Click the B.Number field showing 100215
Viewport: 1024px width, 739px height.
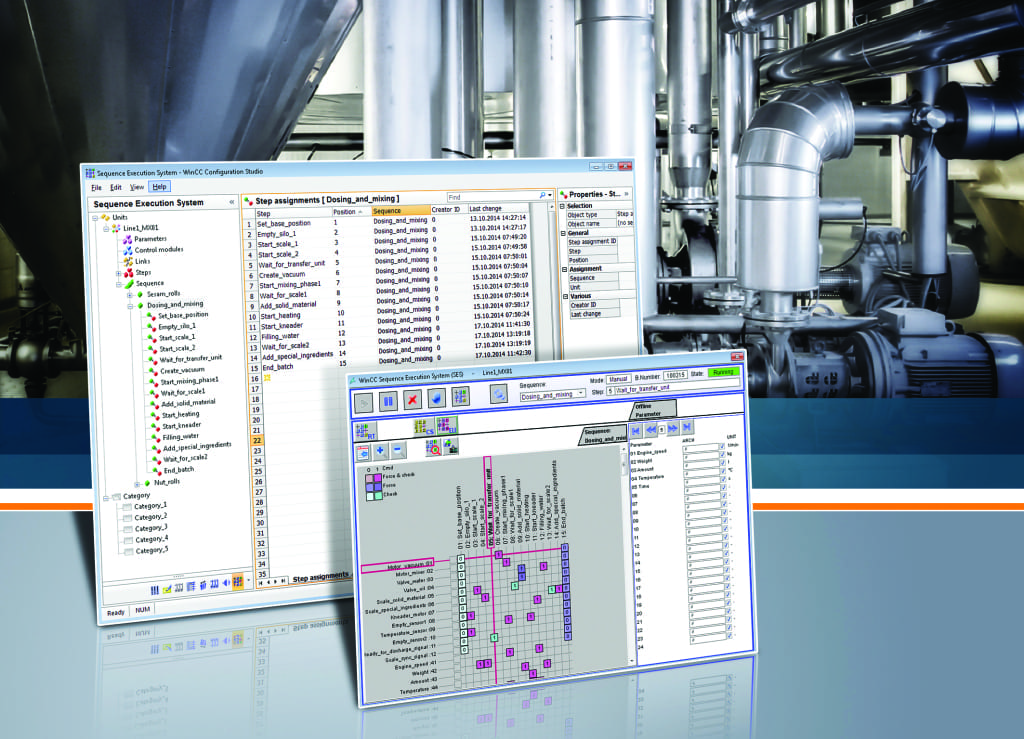pos(675,375)
